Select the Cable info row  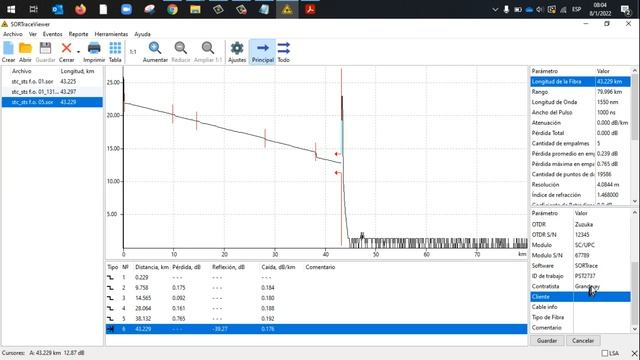coord(580,307)
